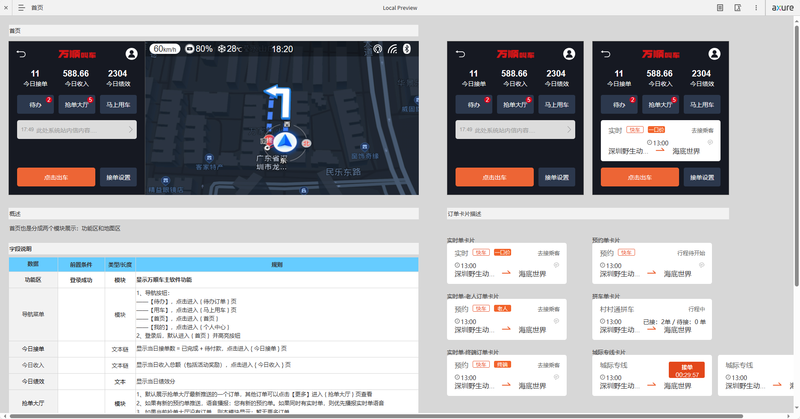Select the 马上用车 tab in left mockup
Viewport: 800px width, 419px height.
pyautogui.click(x=119, y=104)
